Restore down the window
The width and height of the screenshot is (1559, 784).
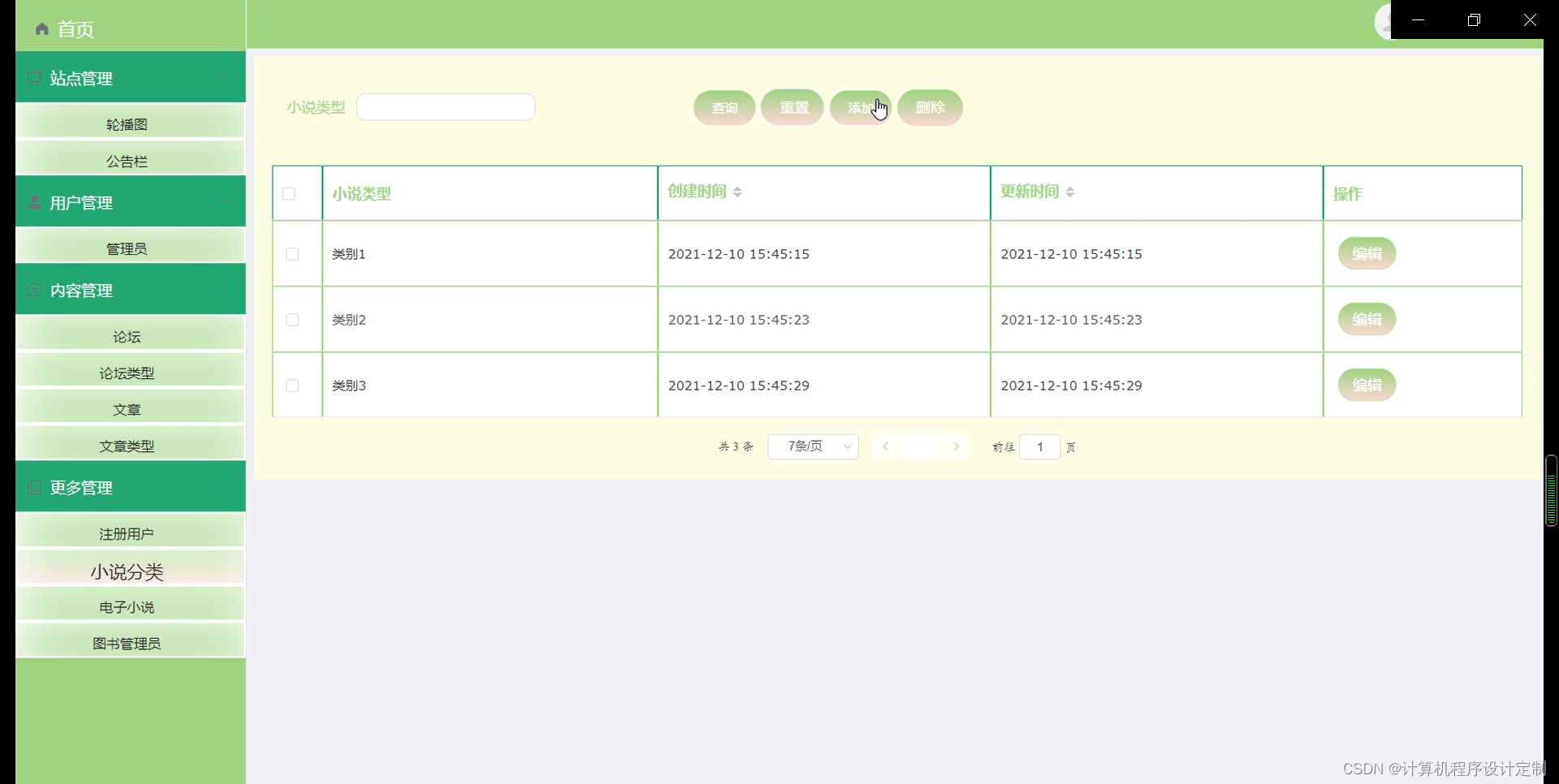[1474, 19]
